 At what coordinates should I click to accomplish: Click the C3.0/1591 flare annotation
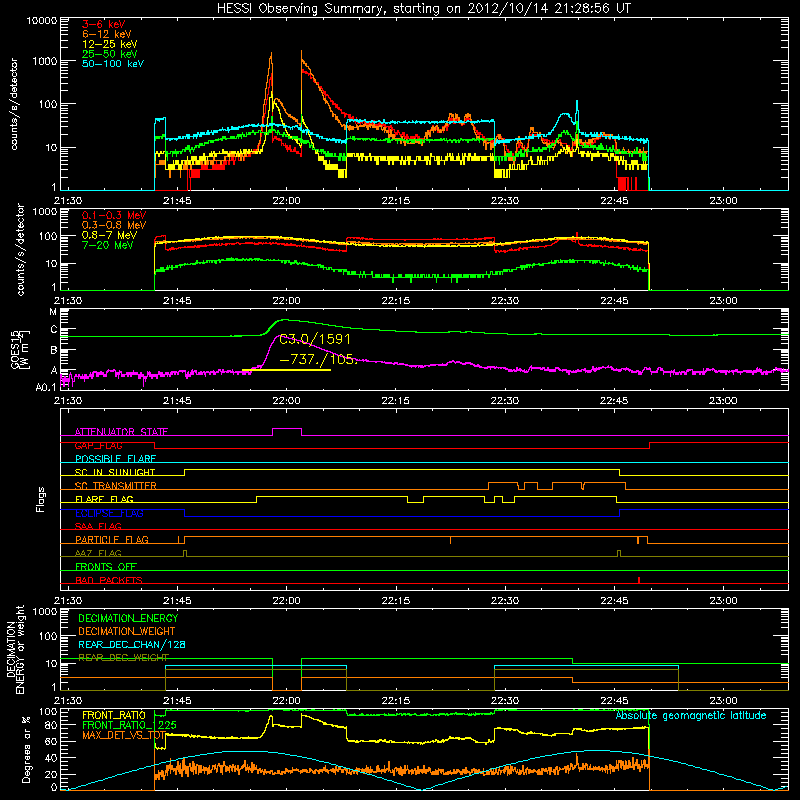coord(315,339)
